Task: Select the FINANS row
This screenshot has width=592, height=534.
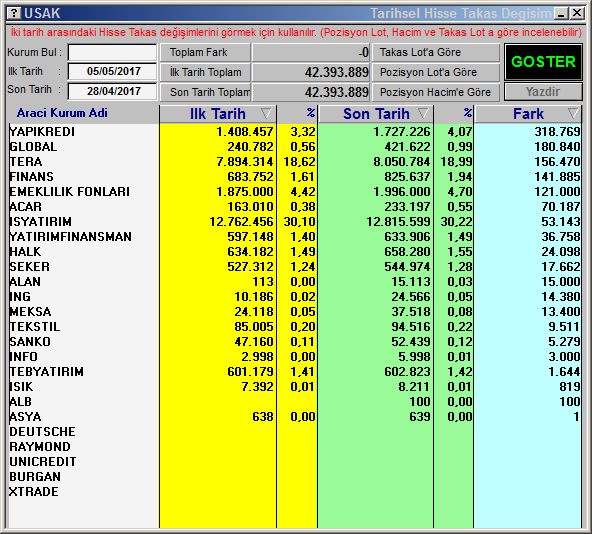Action: click(x=294, y=177)
